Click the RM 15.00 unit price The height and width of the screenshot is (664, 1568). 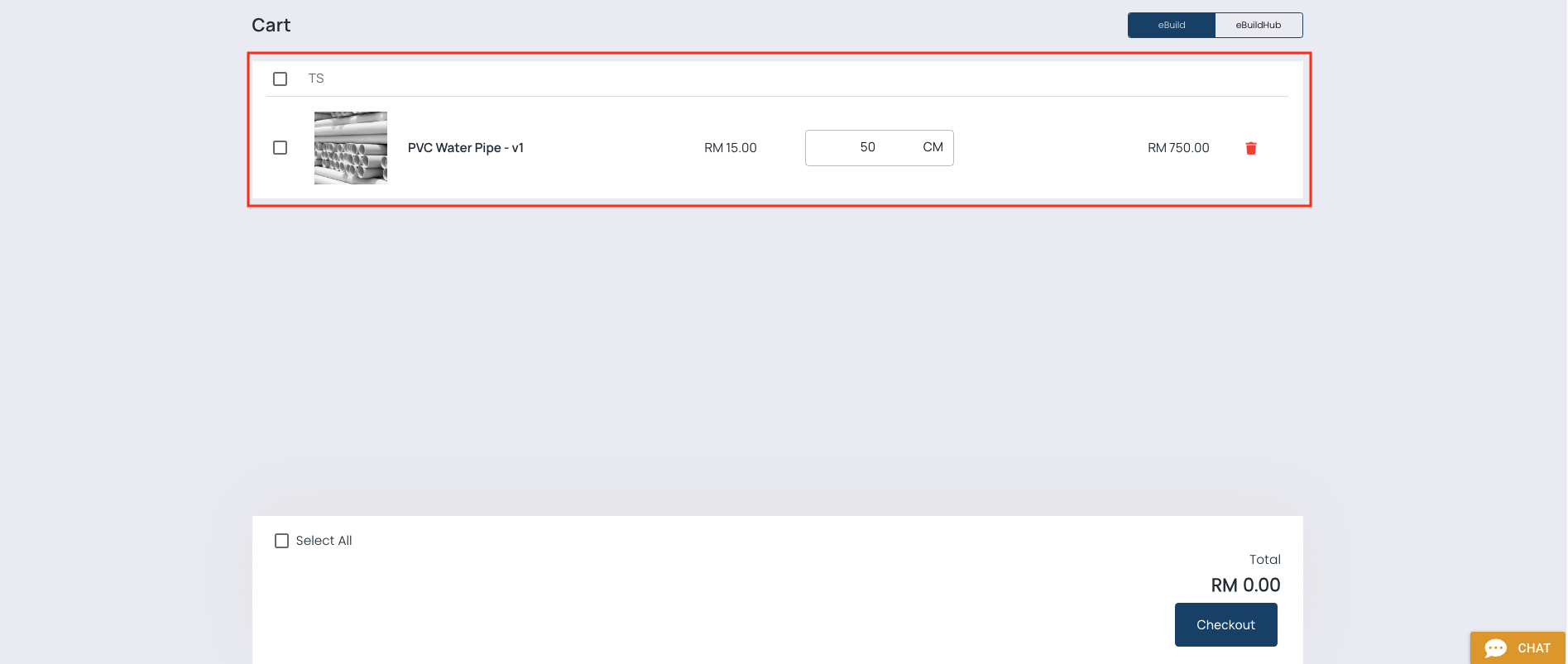[x=730, y=148]
